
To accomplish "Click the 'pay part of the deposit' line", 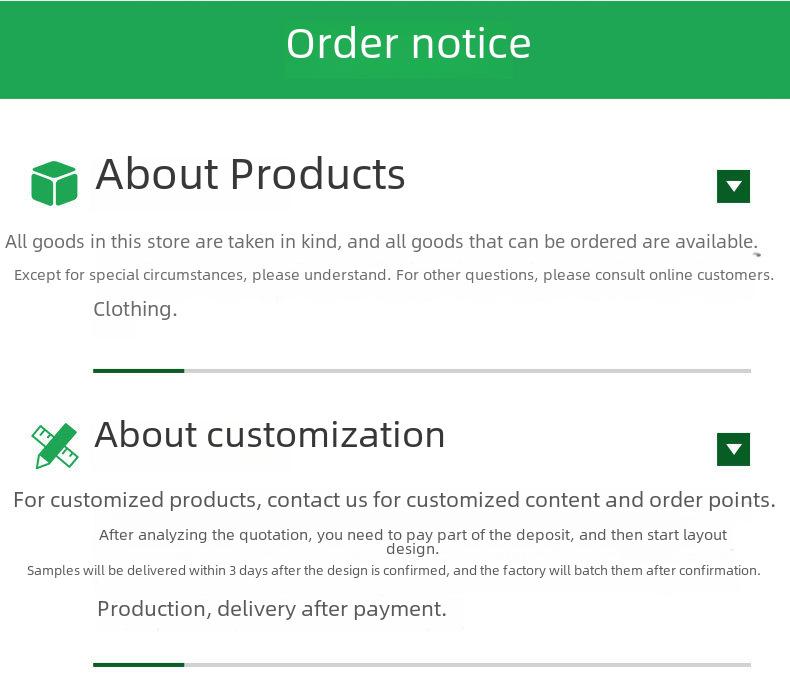I will point(413,535).
